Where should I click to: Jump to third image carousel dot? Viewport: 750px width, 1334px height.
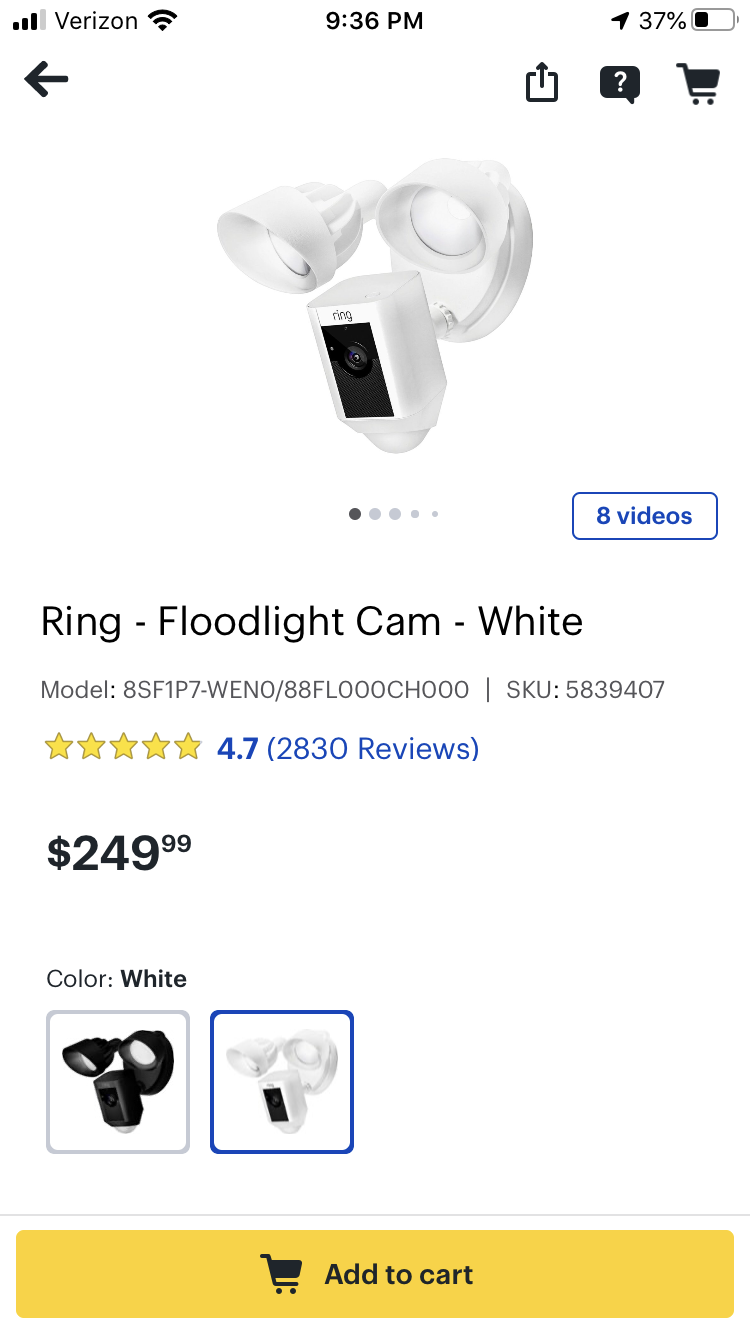(x=395, y=514)
